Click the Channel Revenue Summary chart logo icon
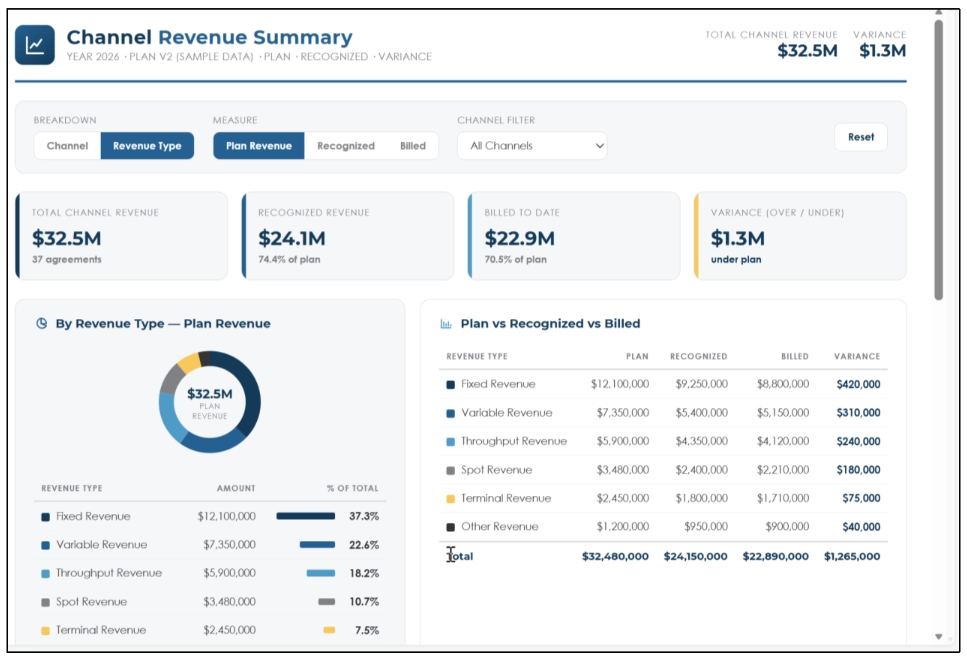 point(35,44)
